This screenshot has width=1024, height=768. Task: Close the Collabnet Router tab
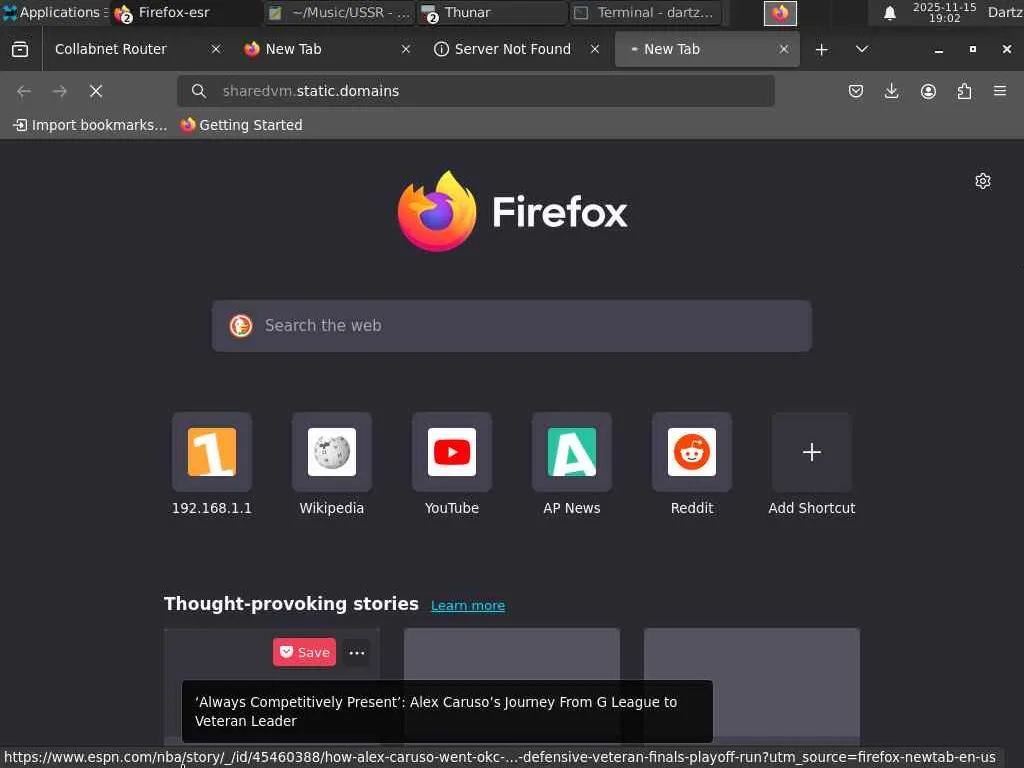(216, 50)
